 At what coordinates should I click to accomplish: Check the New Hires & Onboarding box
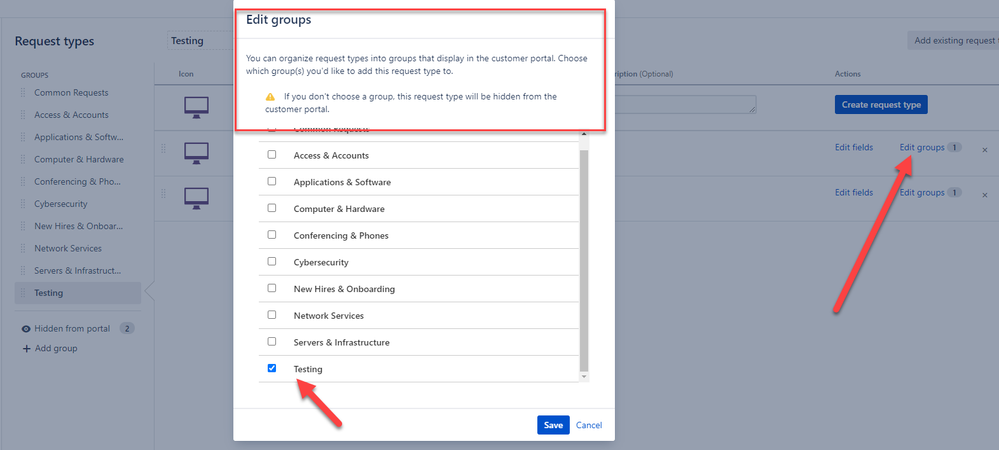tap(272, 288)
